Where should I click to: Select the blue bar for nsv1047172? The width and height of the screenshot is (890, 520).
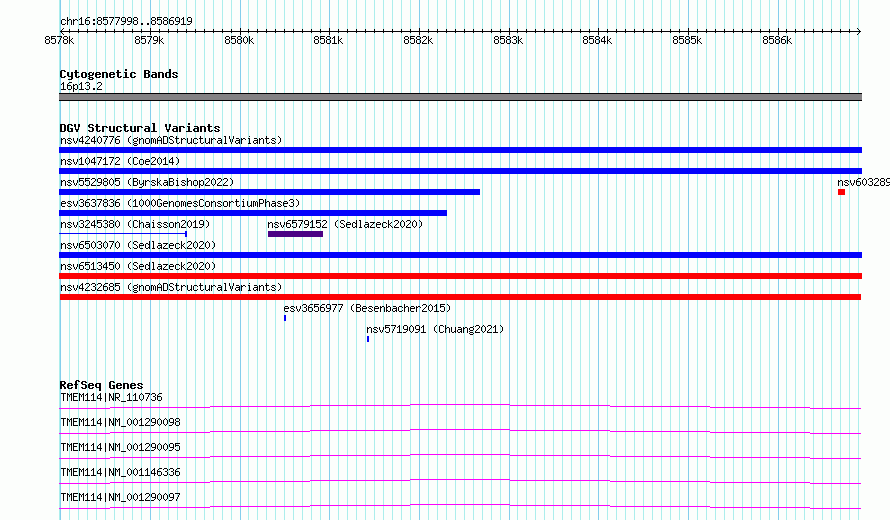point(460,171)
